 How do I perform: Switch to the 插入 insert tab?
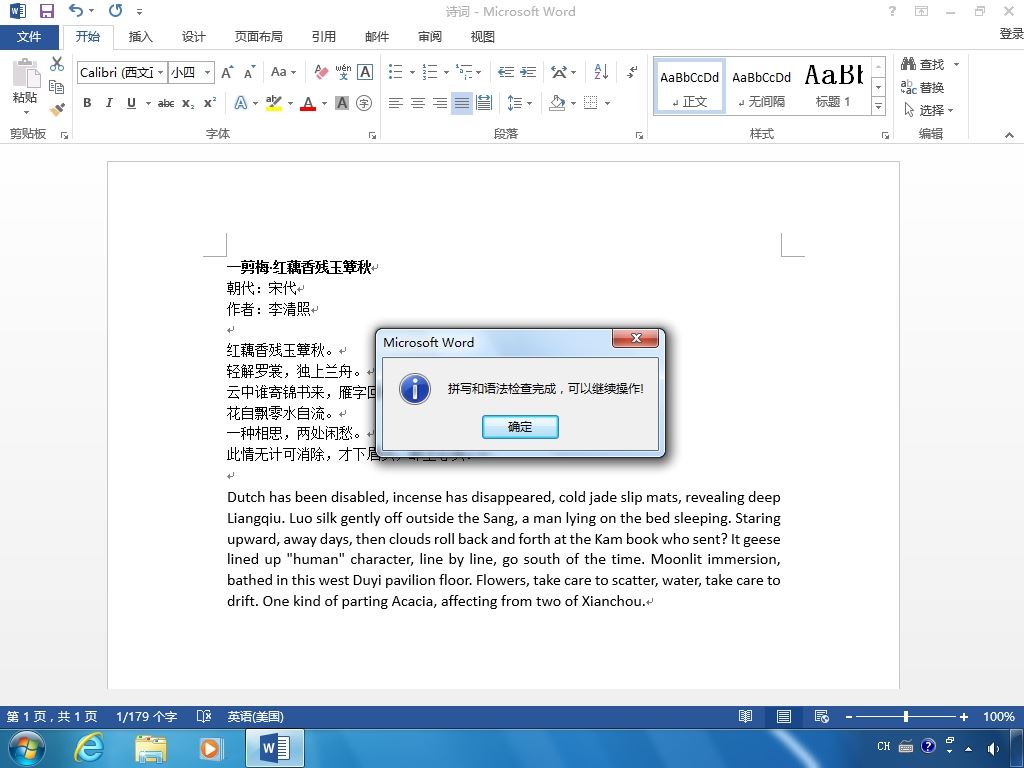click(x=140, y=37)
